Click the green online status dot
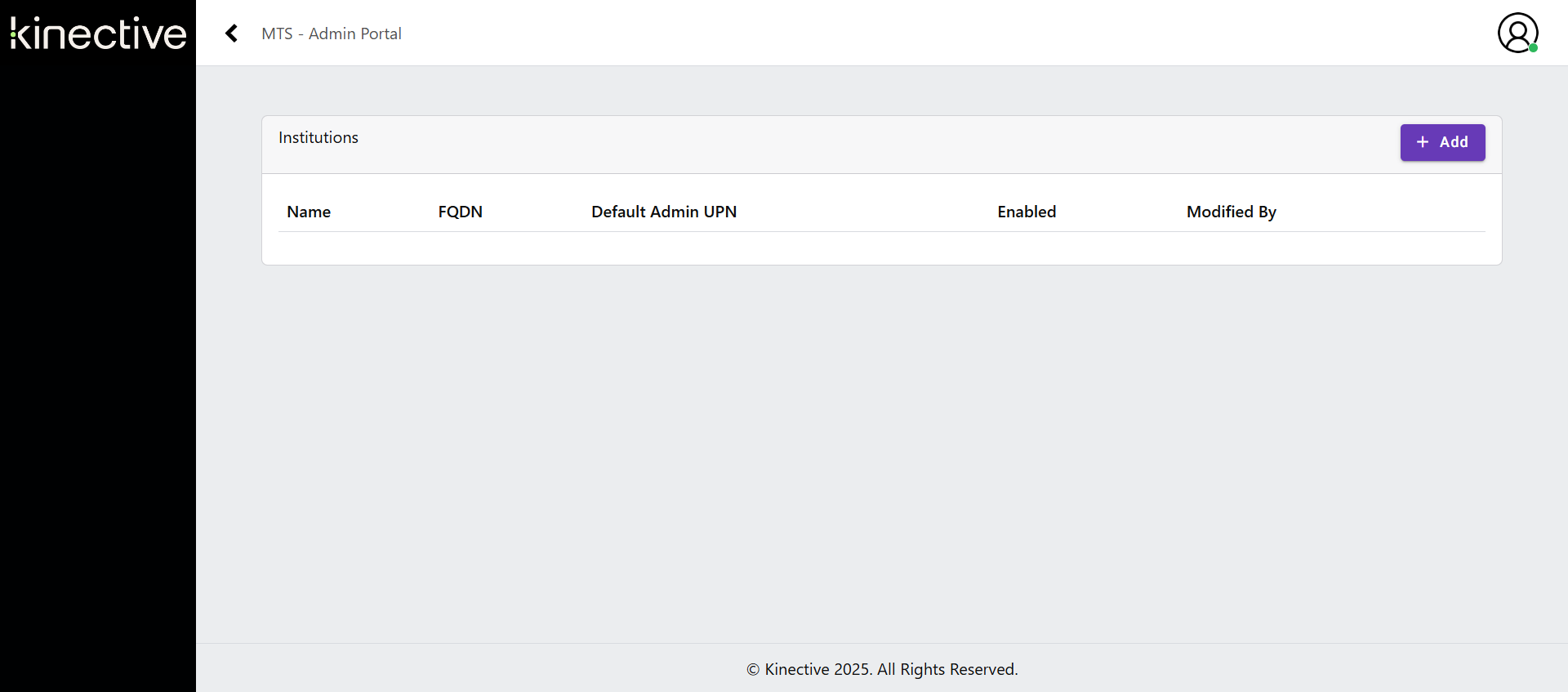Screen dimensions: 1568x692 pyautogui.click(x=1533, y=48)
